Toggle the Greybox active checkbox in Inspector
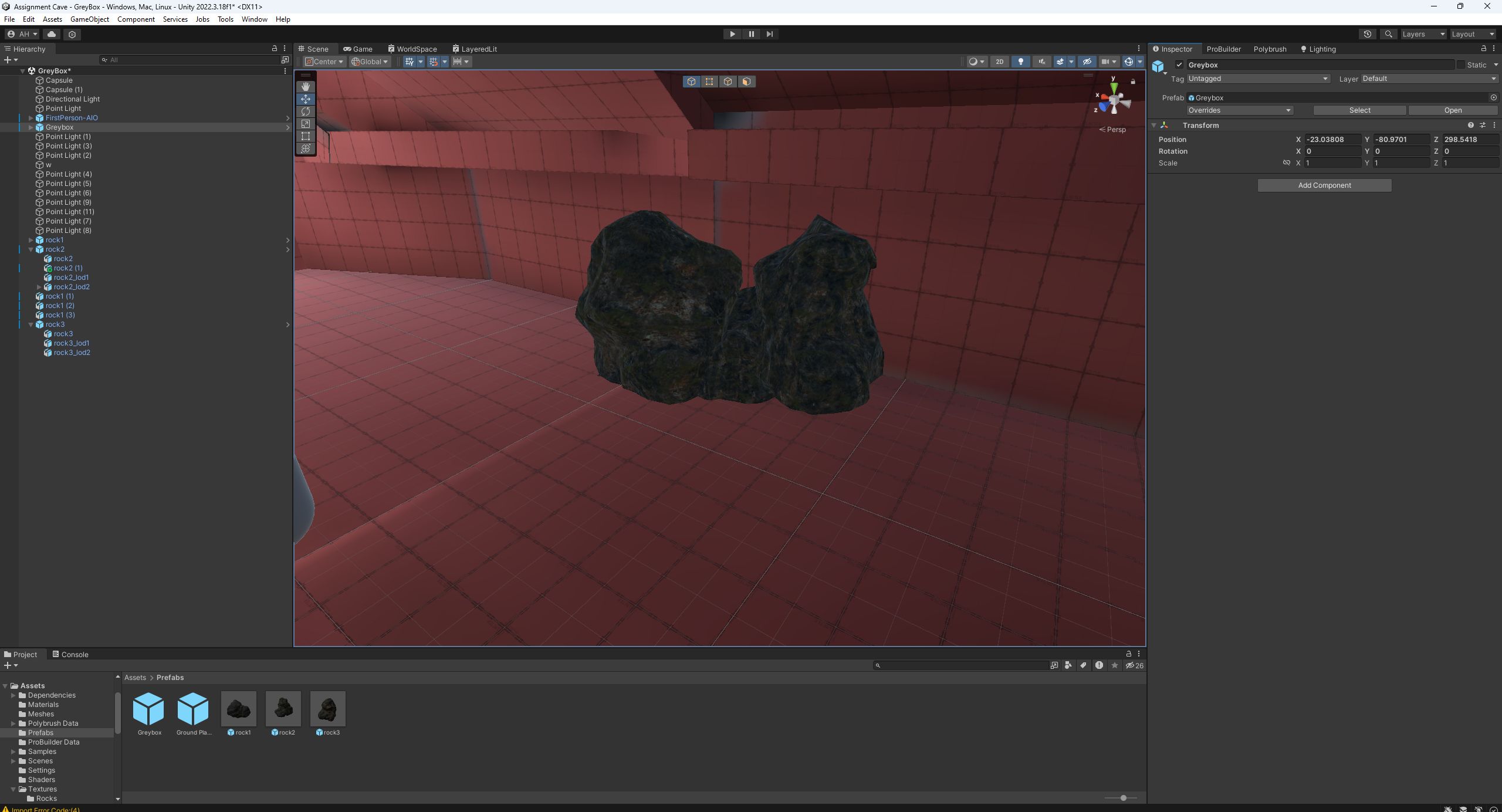 (1179, 65)
